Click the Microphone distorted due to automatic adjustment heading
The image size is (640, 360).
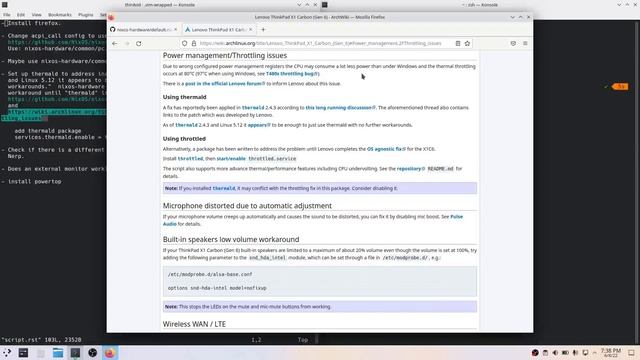(x=247, y=206)
